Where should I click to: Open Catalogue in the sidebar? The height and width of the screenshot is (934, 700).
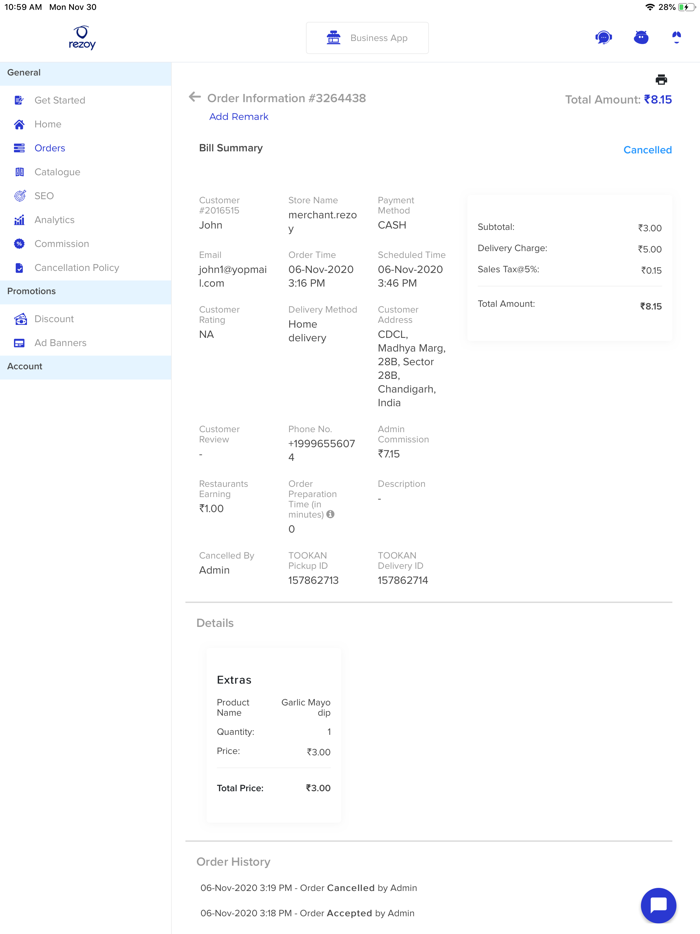click(x=57, y=172)
